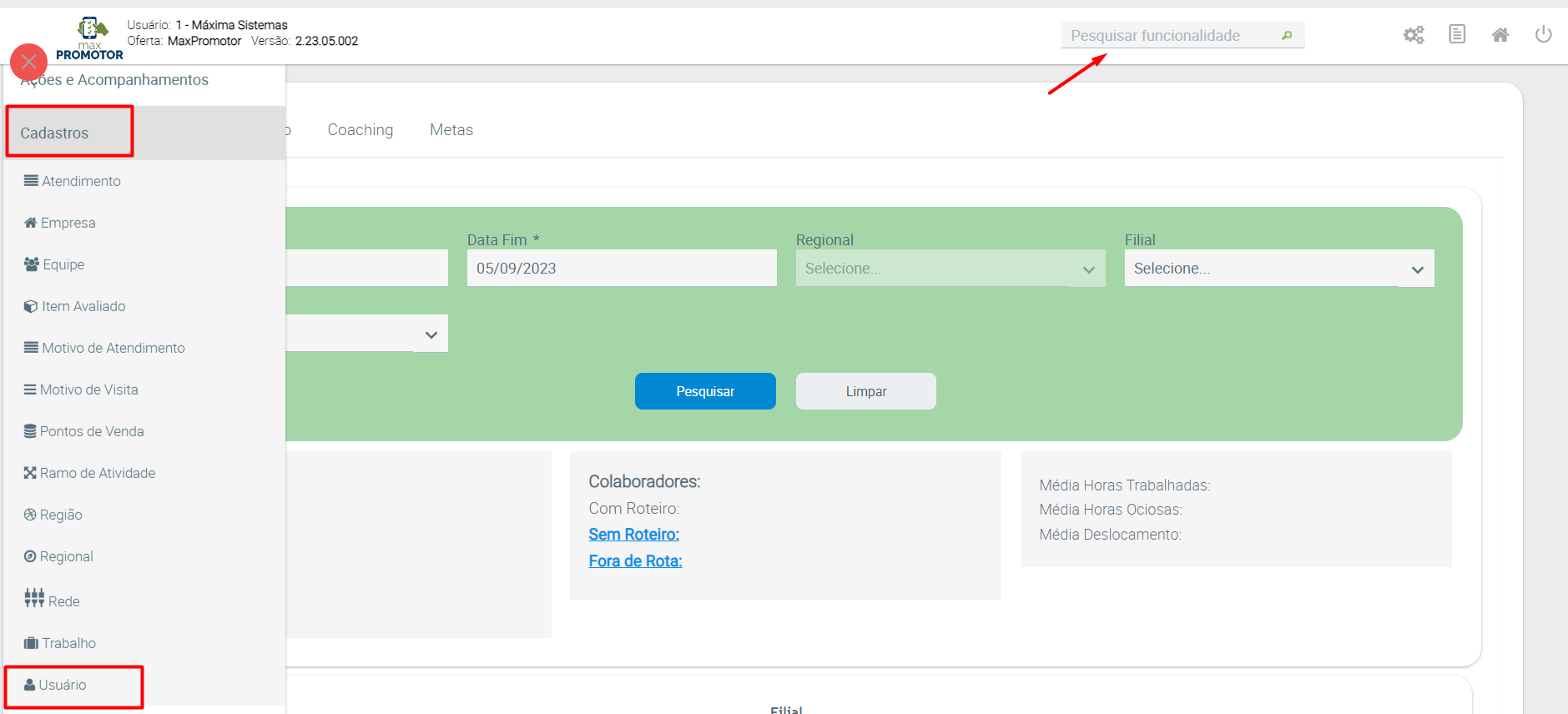The image size is (1568, 714).
Task: Click the search magnifier icon
Action: pyautogui.click(x=1287, y=35)
